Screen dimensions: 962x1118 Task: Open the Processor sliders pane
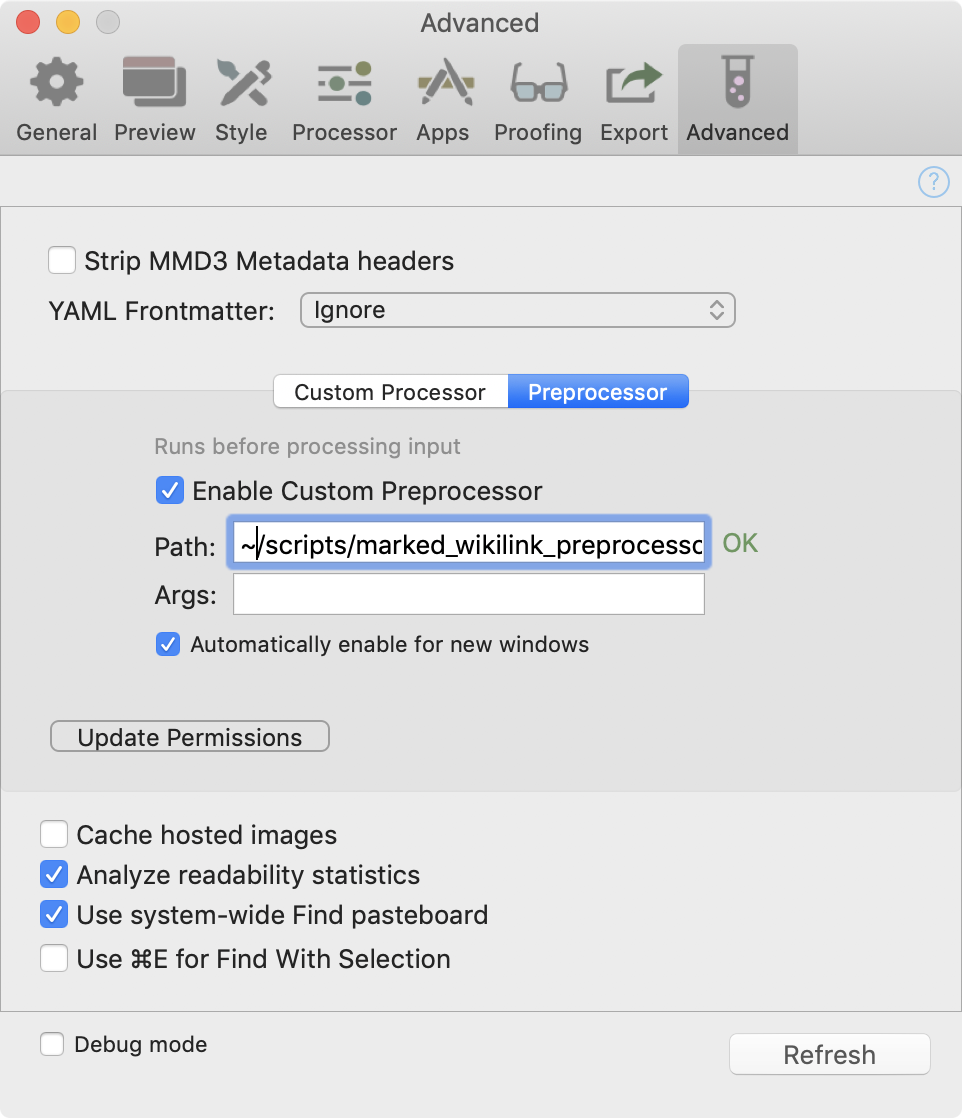[x=344, y=100]
